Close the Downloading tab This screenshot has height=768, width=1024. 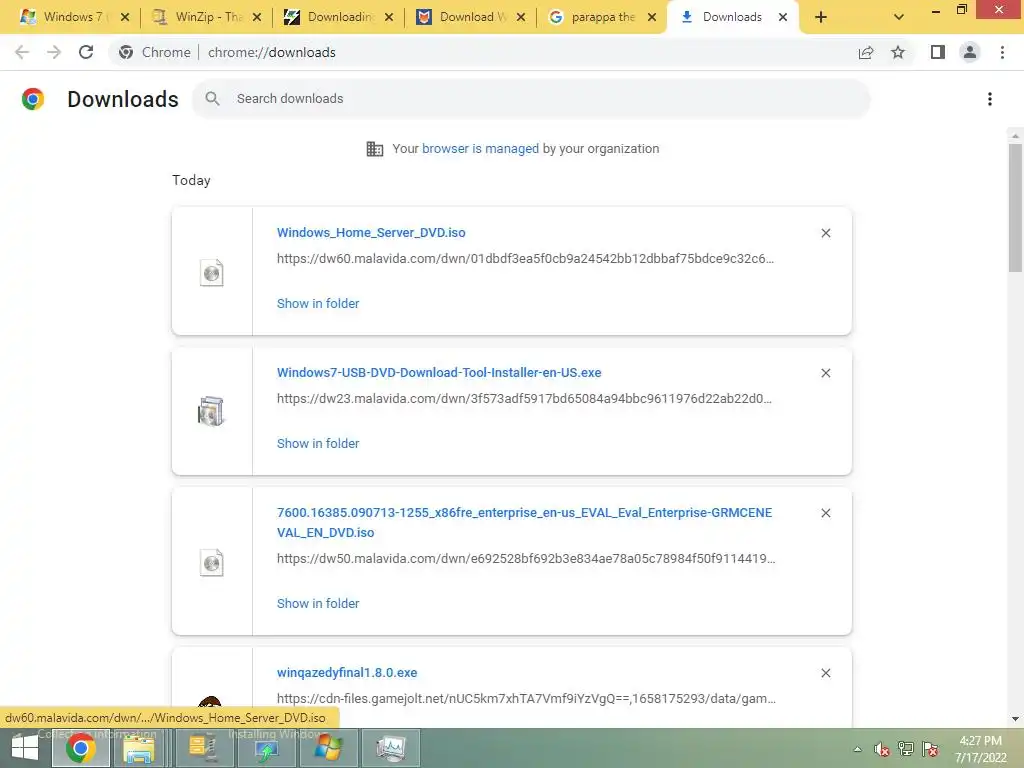(x=389, y=17)
